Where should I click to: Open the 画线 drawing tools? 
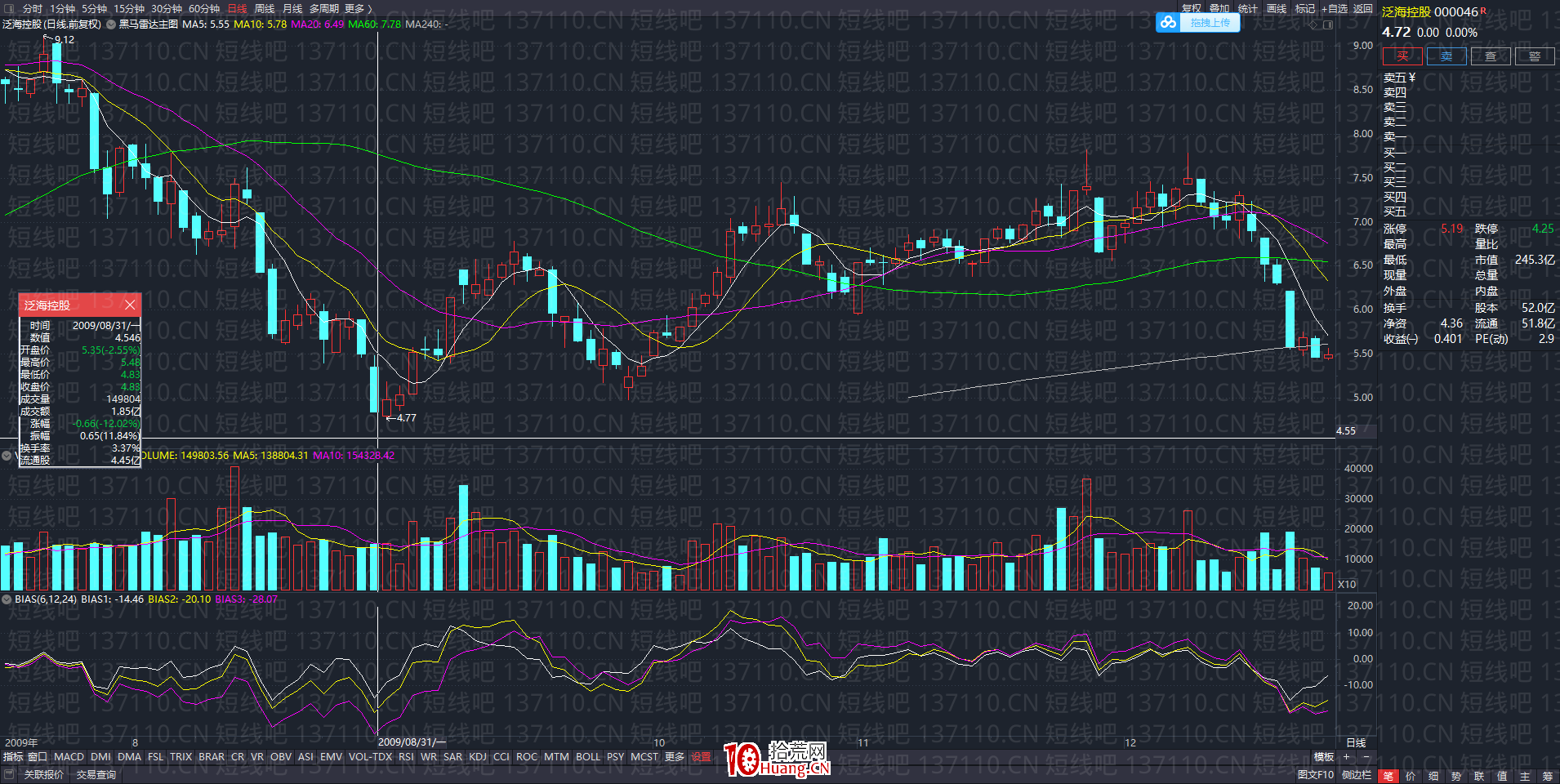click(x=1277, y=8)
